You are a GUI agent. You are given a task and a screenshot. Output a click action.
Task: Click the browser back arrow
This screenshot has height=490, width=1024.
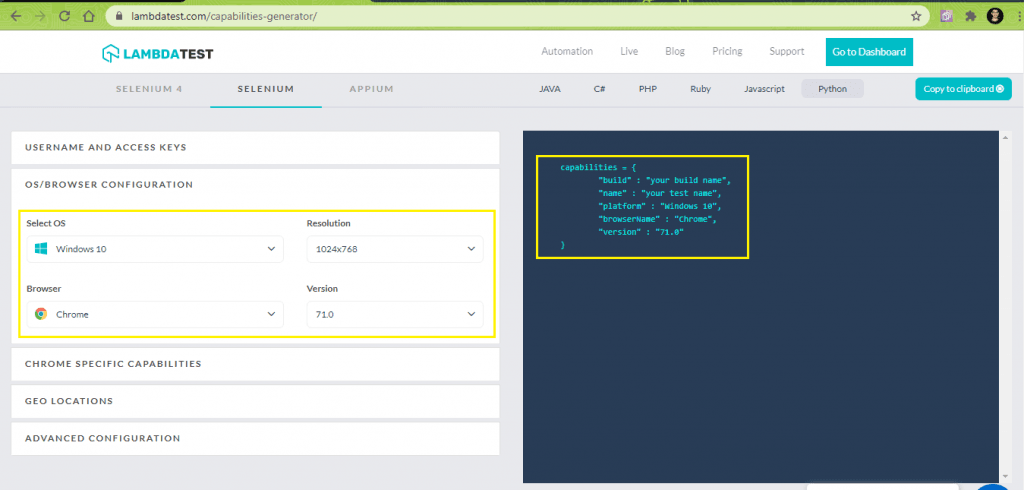pos(15,16)
